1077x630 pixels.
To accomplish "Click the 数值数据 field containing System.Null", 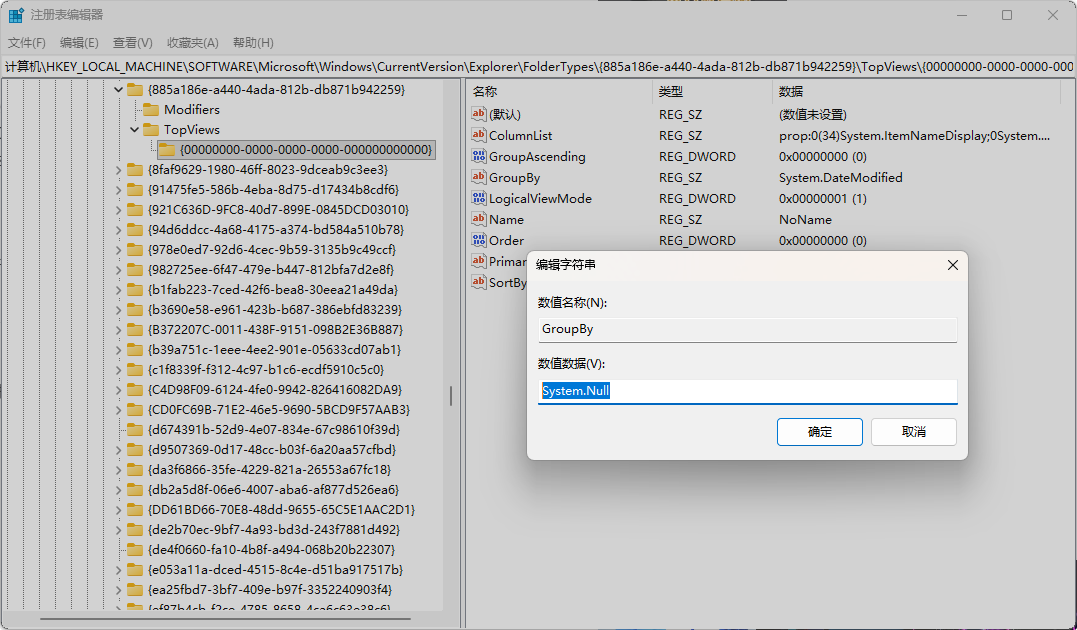I will 747,391.
